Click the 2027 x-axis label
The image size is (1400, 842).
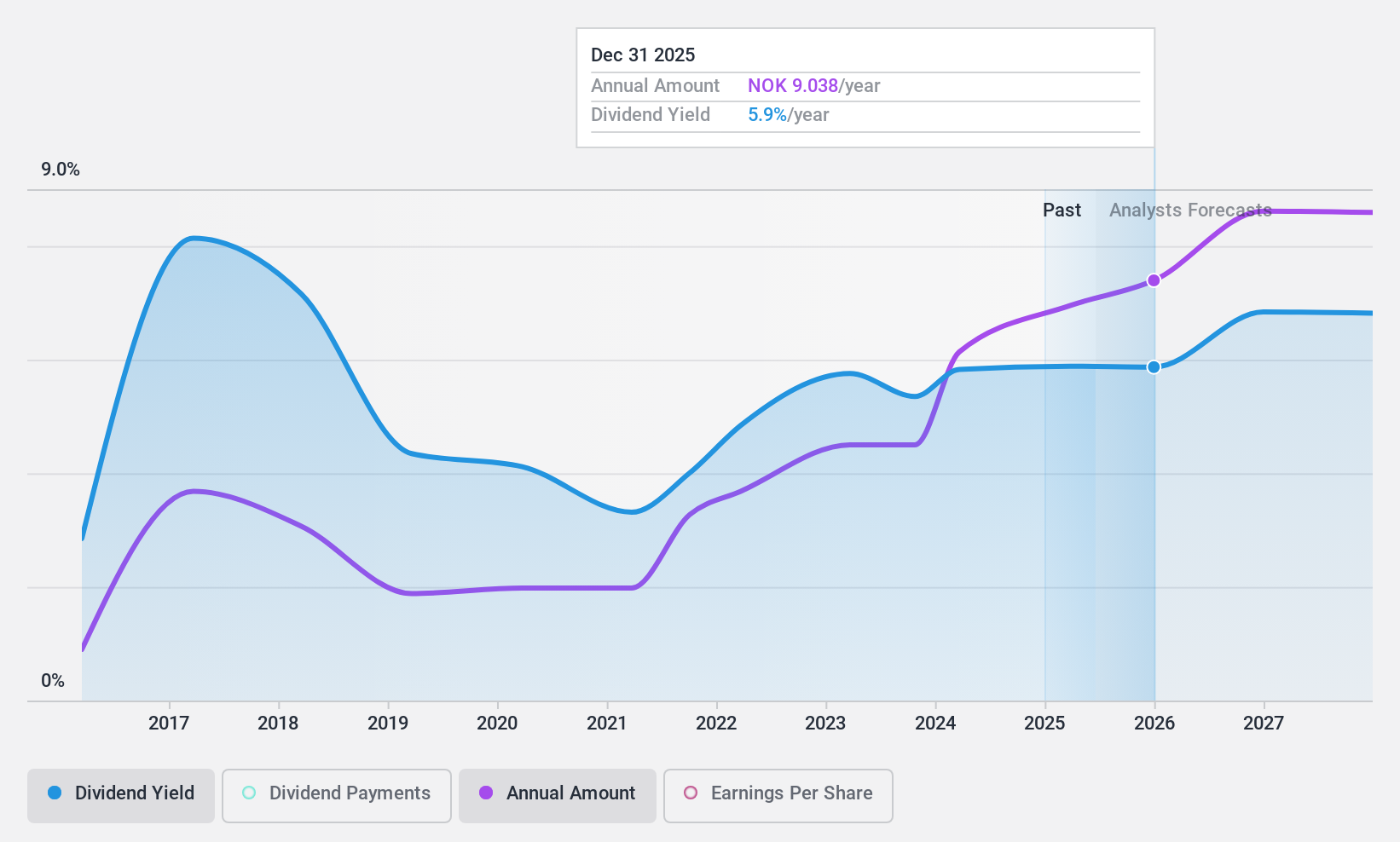pos(1264,724)
